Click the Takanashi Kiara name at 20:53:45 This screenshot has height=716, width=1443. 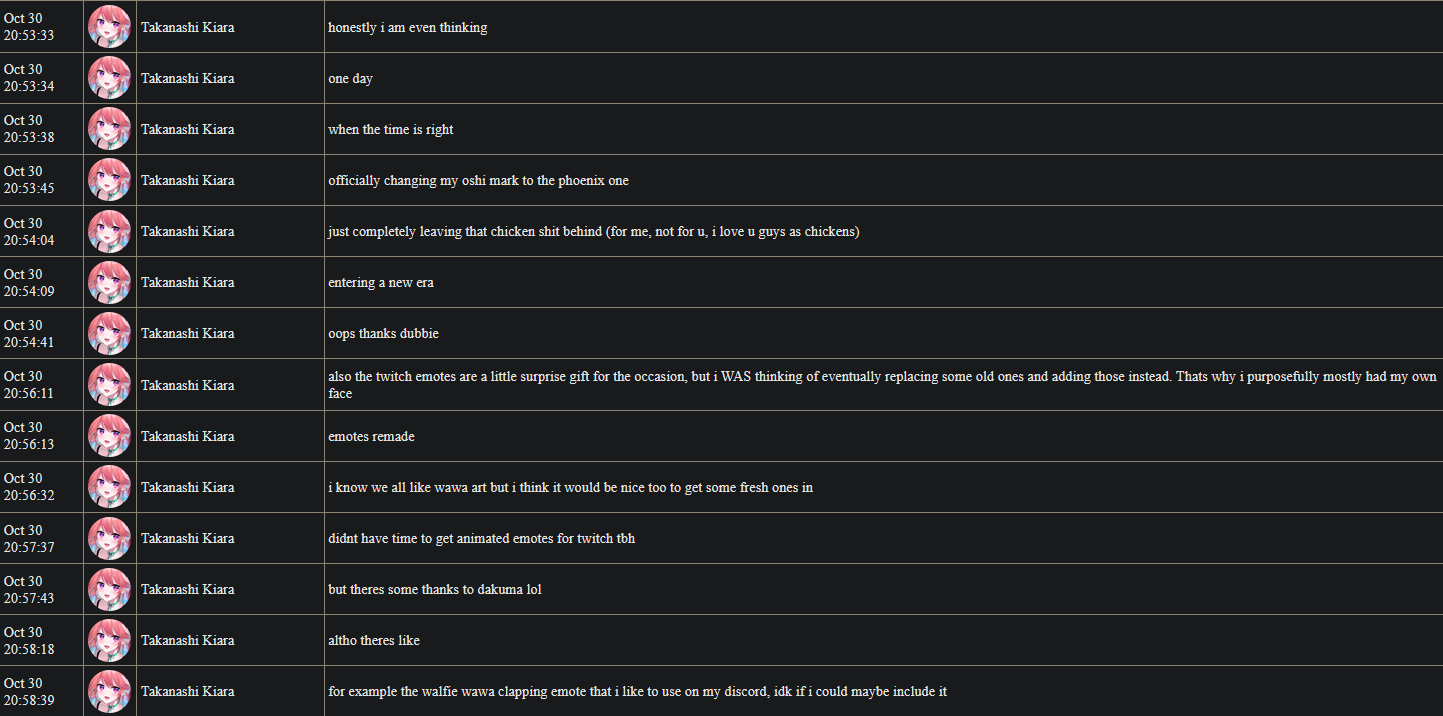point(187,180)
